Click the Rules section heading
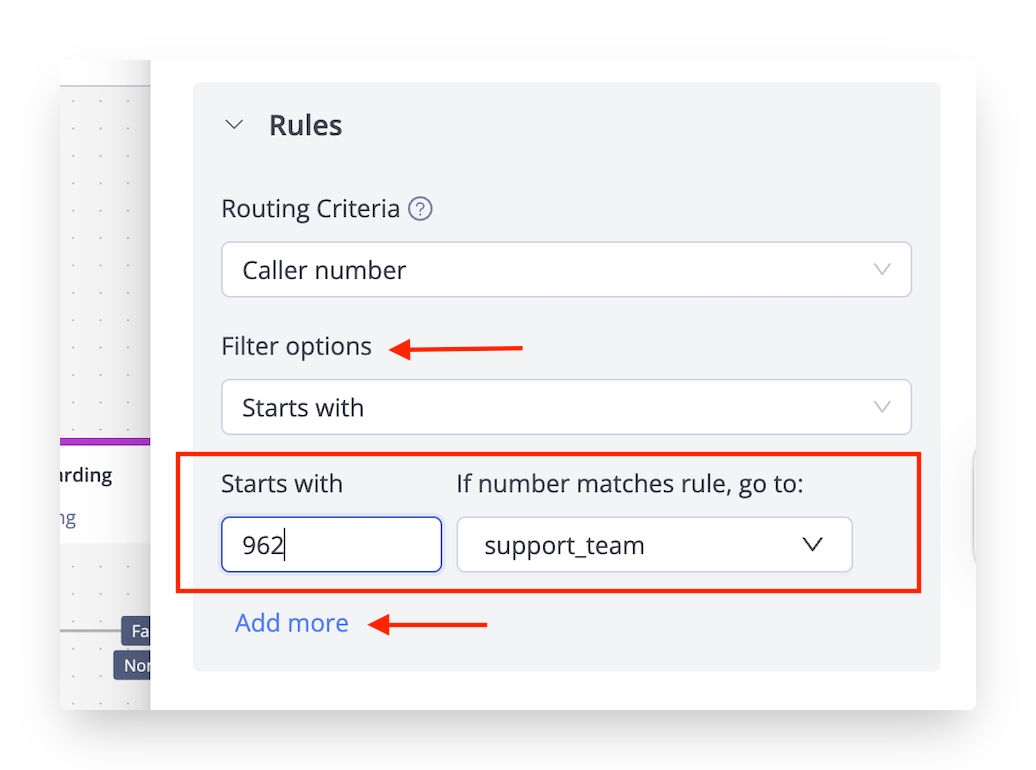1036x770 pixels. (305, 125)
